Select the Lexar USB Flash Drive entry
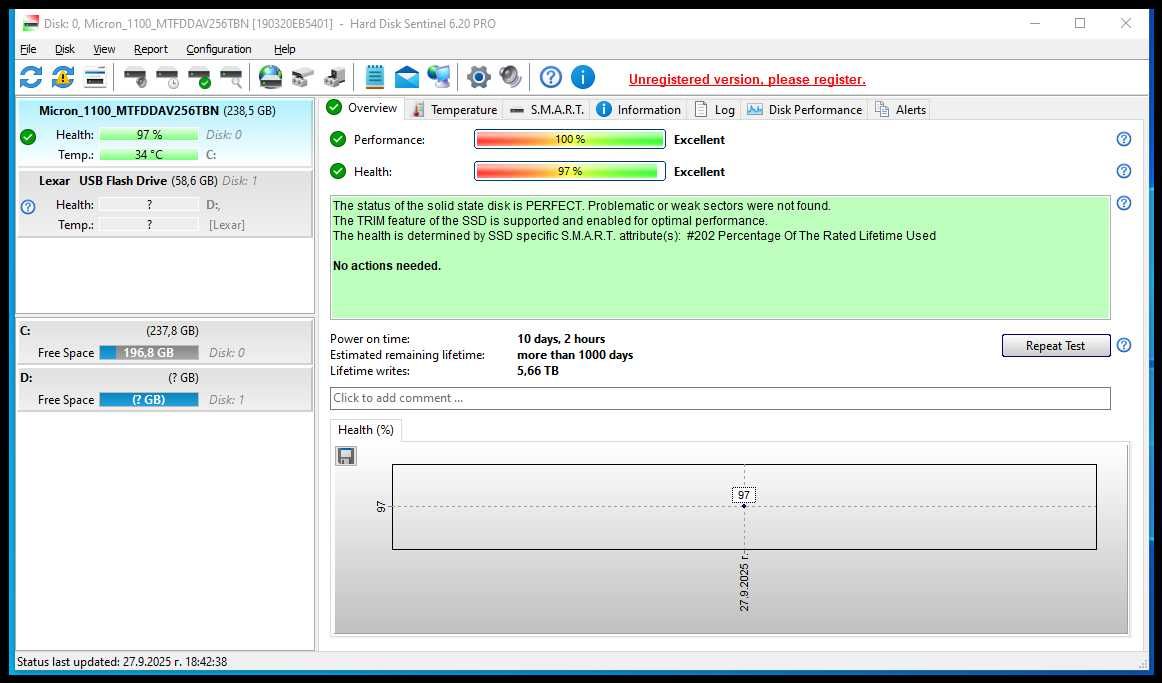The image size is (1162, 683). pyautogui.click(x=165, y=203)
